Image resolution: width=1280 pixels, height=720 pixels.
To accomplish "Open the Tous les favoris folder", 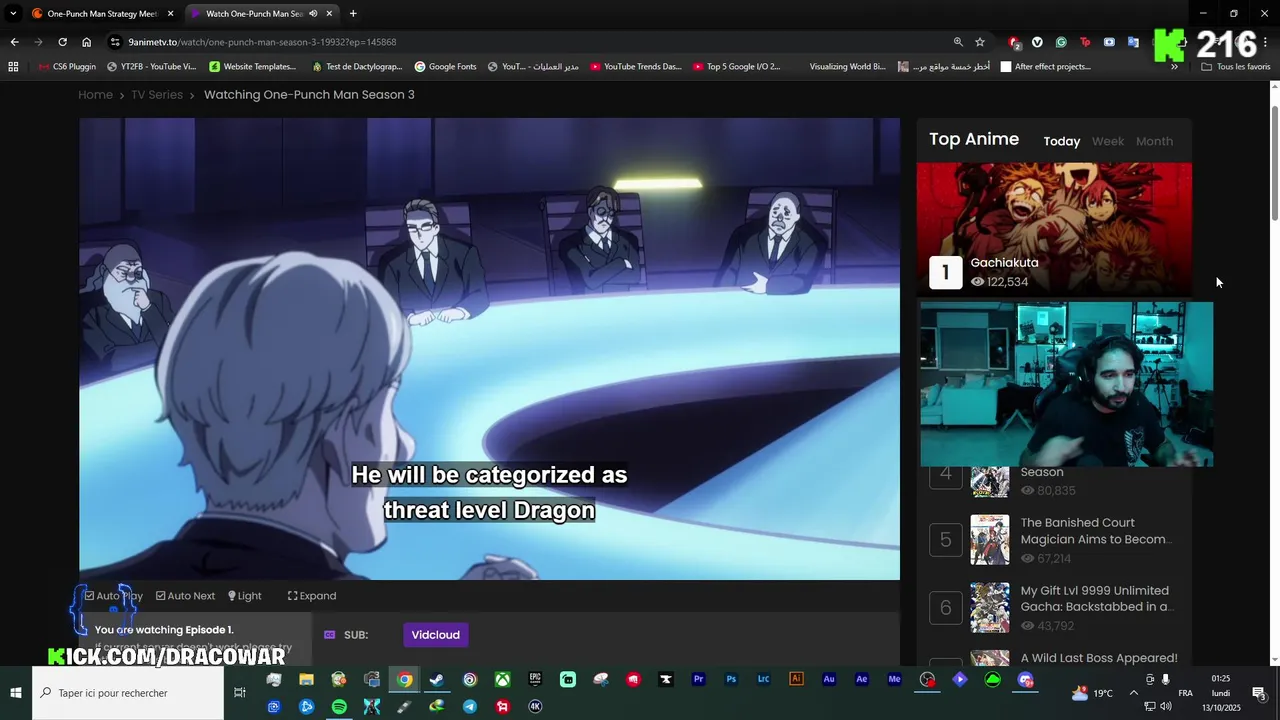I will tap(1236, 67).
